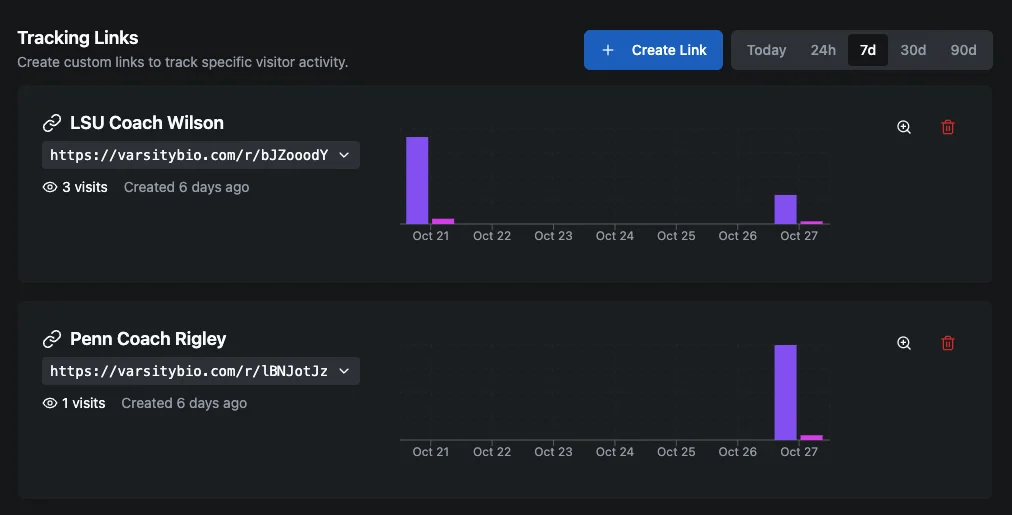This screenshot has width=1012, height=515.
Task: Zoom into LSU Coach Wilson chart
Action: [x=904, y=127]
